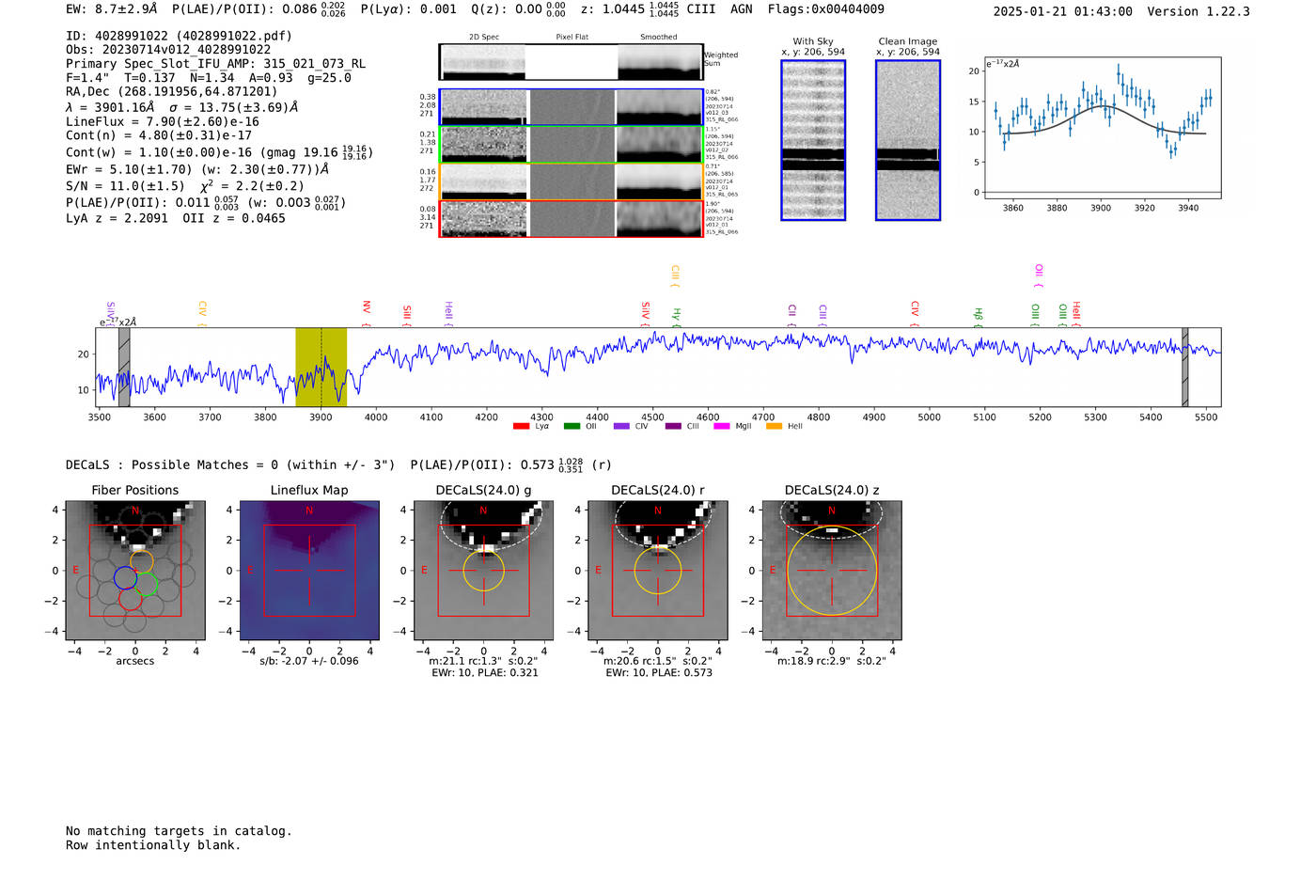Select the blue-framed 2D spectrum row
This screenshot has width=1316, height=896.
(572, 107)
